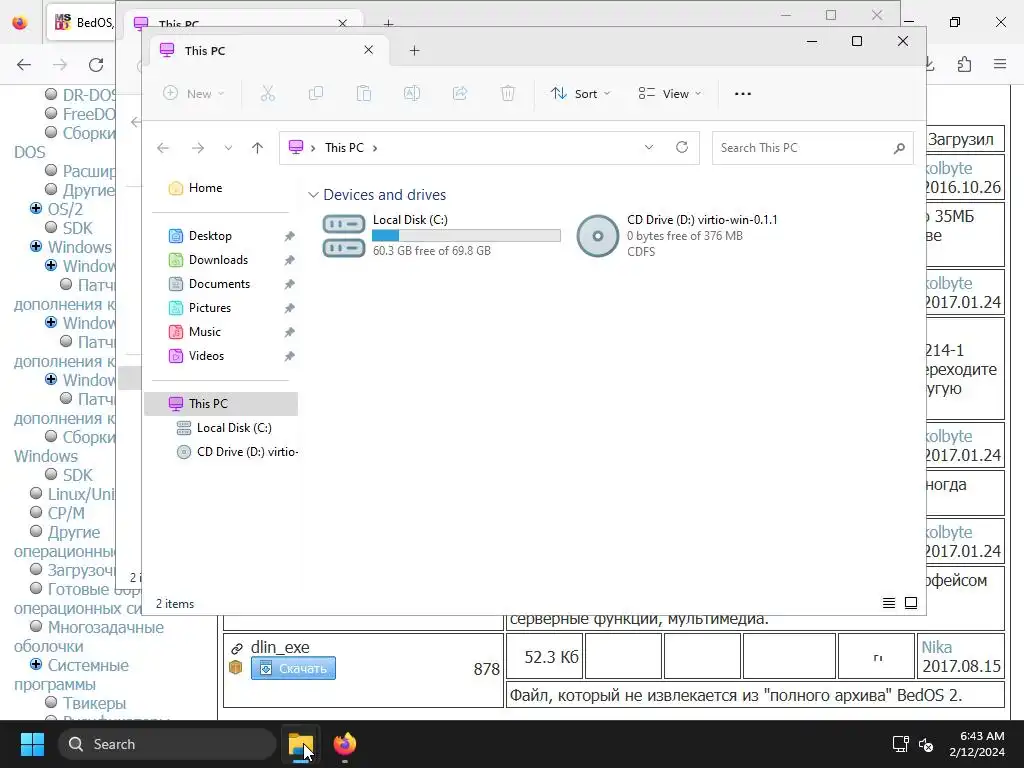This screenshot has height=768, width=1024.
Task: Click the Скачать download button
Action: [293, 668]
